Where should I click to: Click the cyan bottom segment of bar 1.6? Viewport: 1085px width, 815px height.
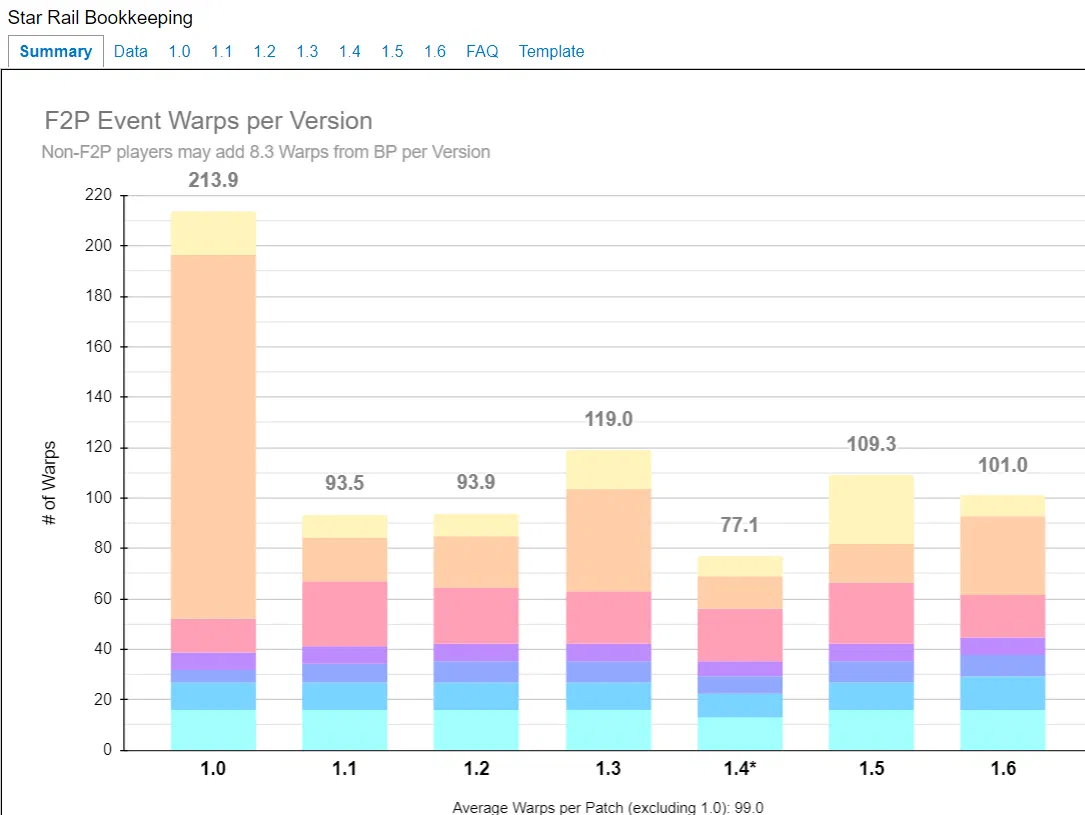(x=1003, y=730)
